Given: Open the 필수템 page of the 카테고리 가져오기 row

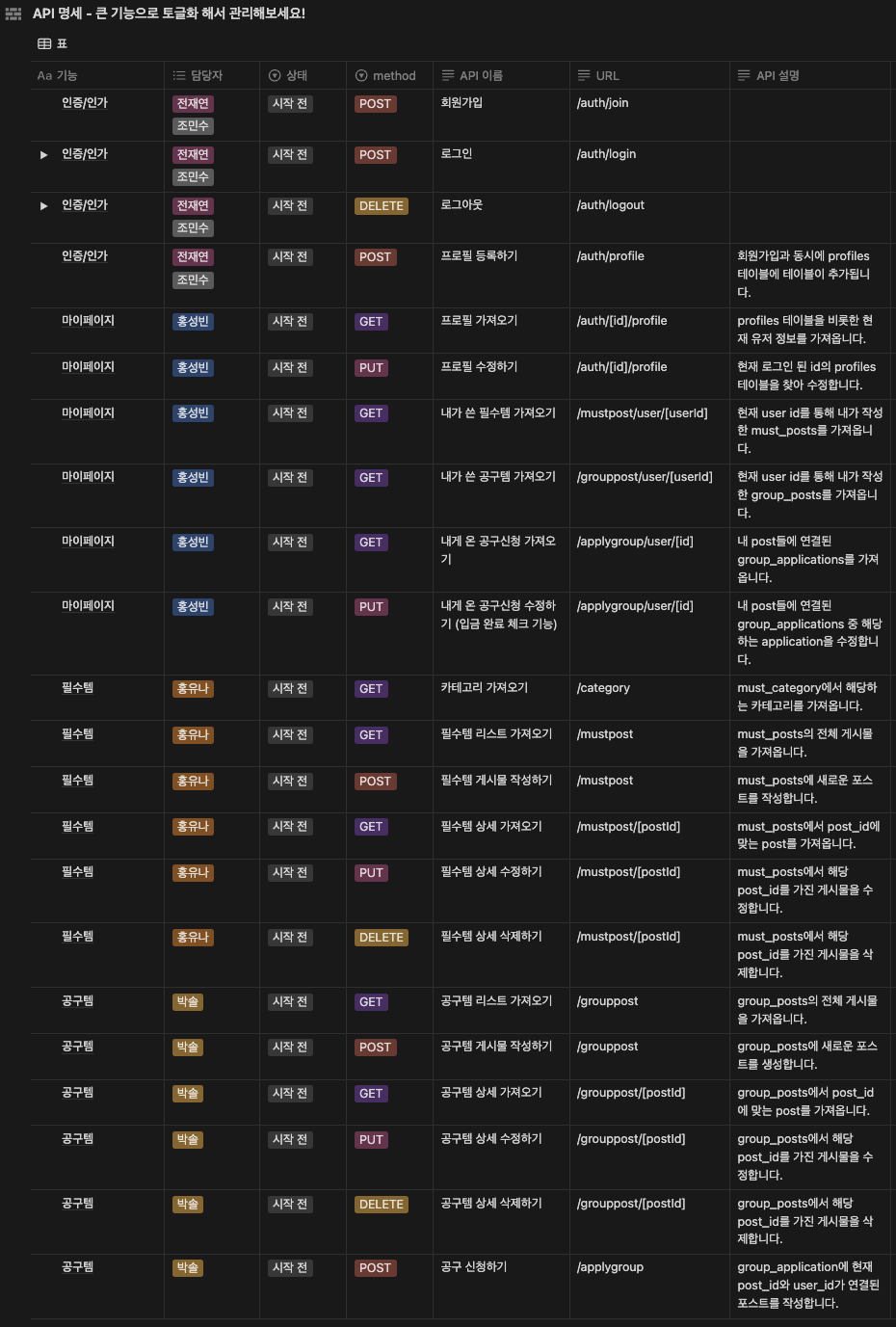Looking at the screenshot, I should click(77, 688).
